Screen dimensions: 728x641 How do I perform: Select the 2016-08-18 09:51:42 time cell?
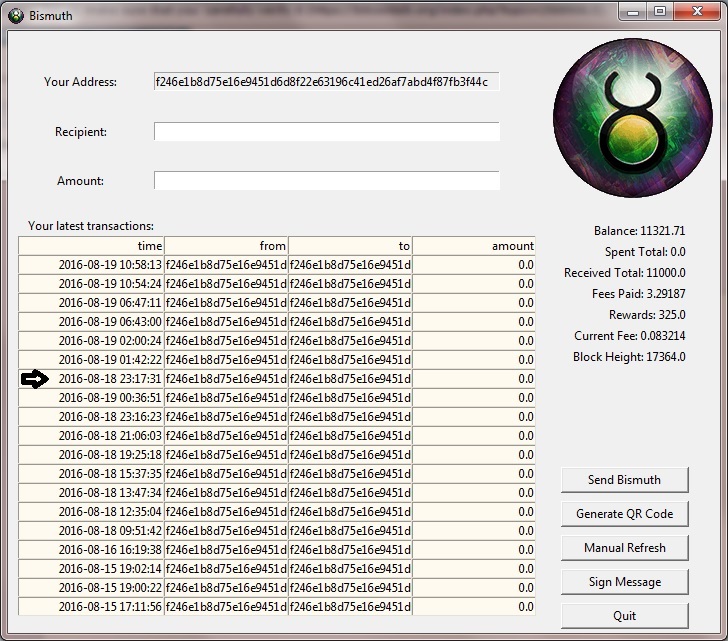click(x=91, y=531)
